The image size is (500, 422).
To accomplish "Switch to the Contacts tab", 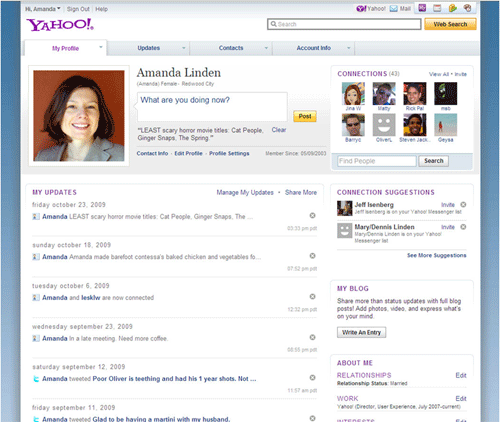I will pos(231,48).
